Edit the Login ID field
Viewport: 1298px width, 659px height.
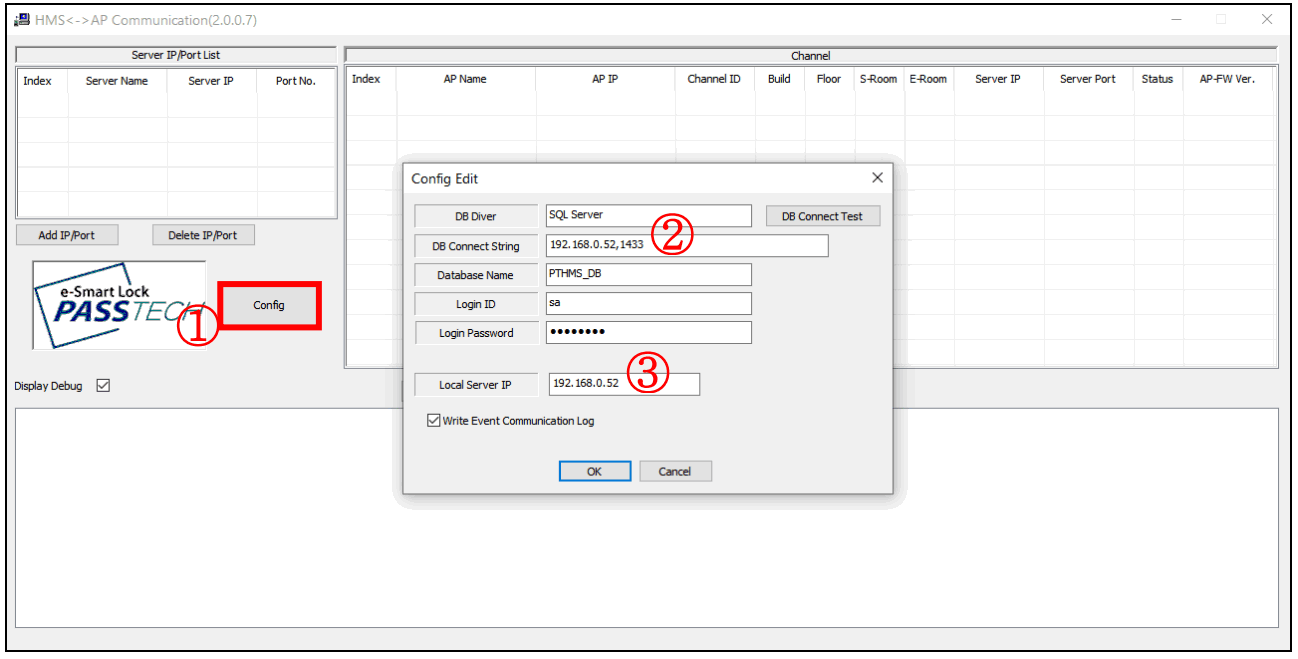pos(648,303)
